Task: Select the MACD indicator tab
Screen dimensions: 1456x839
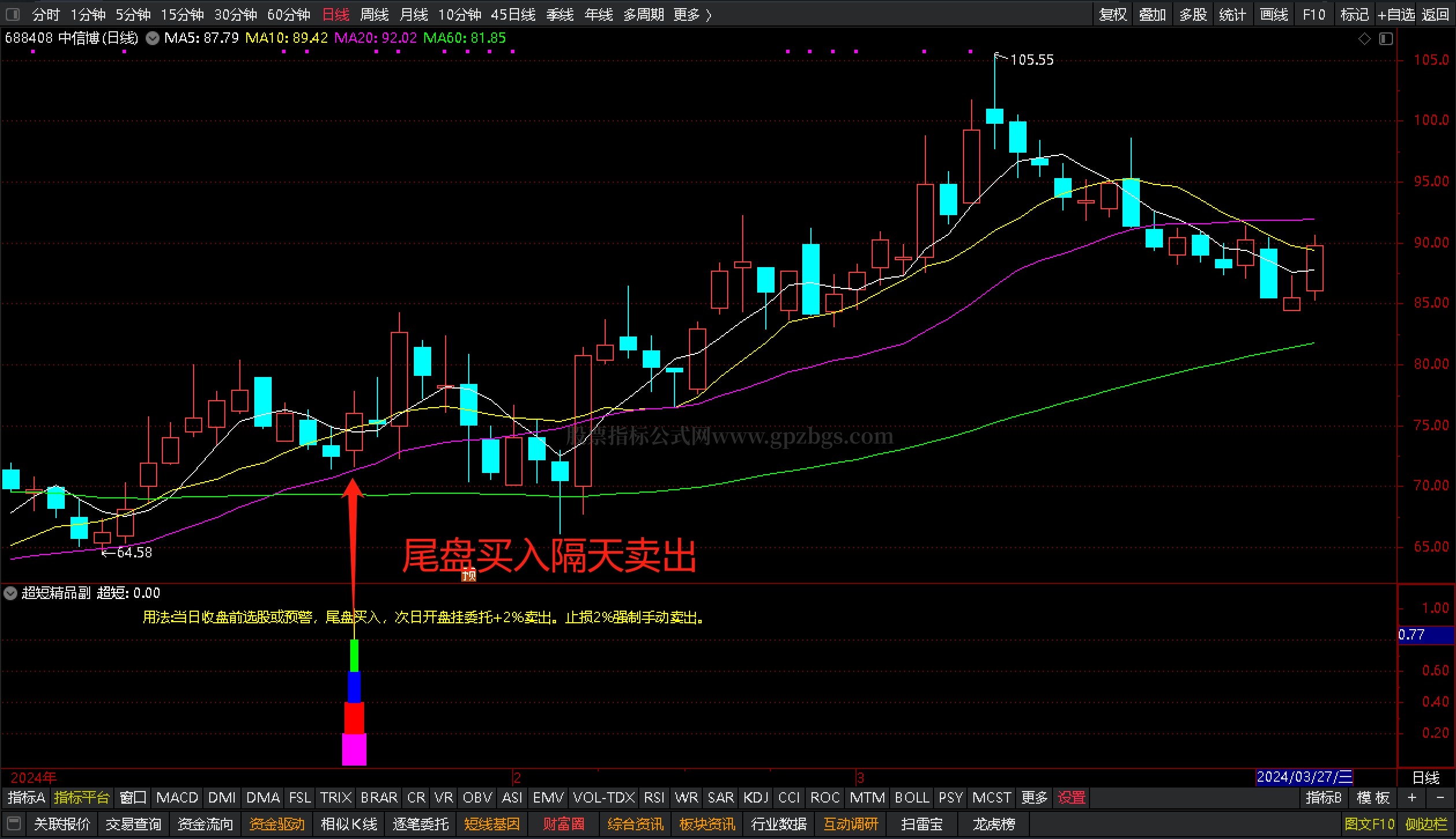Action: pyautogui.click(x=177, y=798)
